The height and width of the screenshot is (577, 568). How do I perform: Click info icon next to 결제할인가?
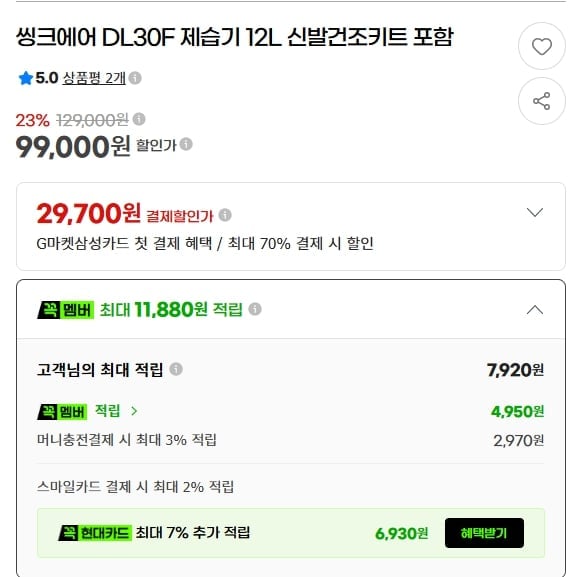point(225,215)
